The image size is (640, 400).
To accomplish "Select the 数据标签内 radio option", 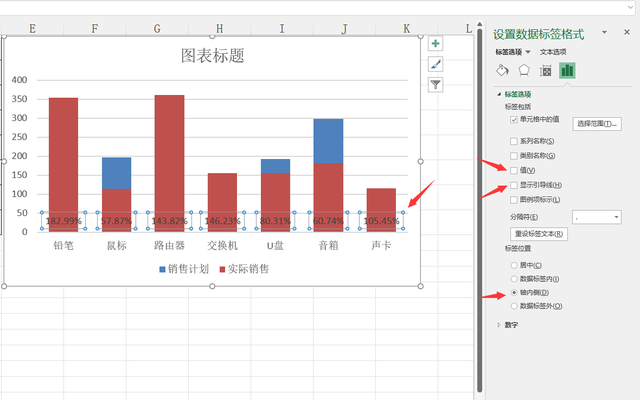I will tap(514, 279).
